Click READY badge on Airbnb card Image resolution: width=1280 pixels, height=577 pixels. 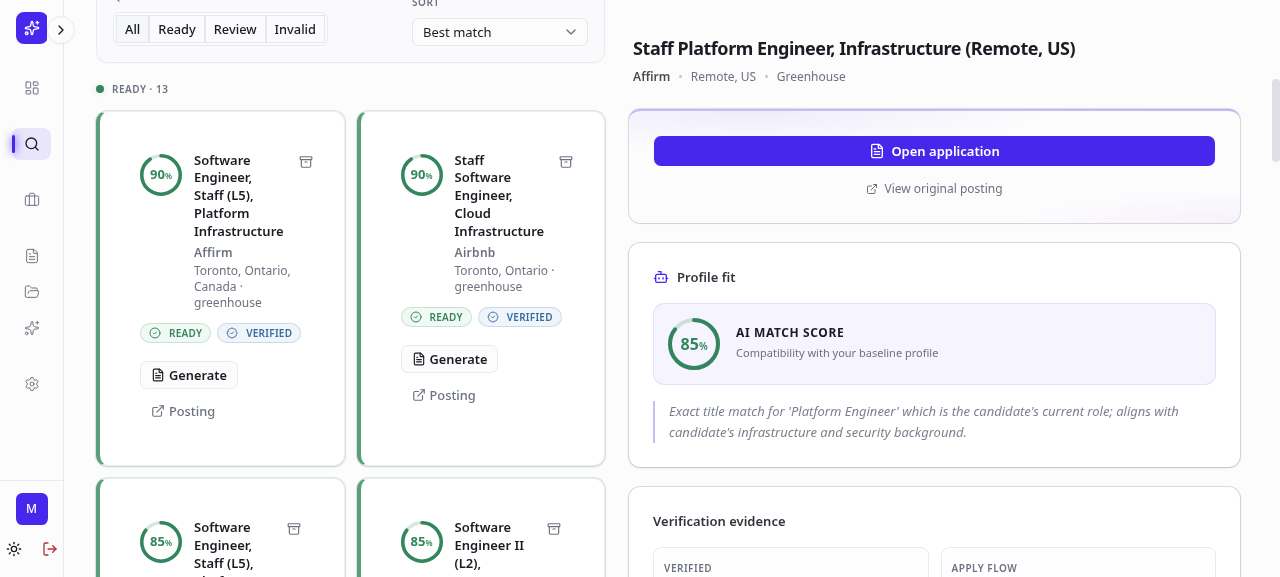(437, 317)
